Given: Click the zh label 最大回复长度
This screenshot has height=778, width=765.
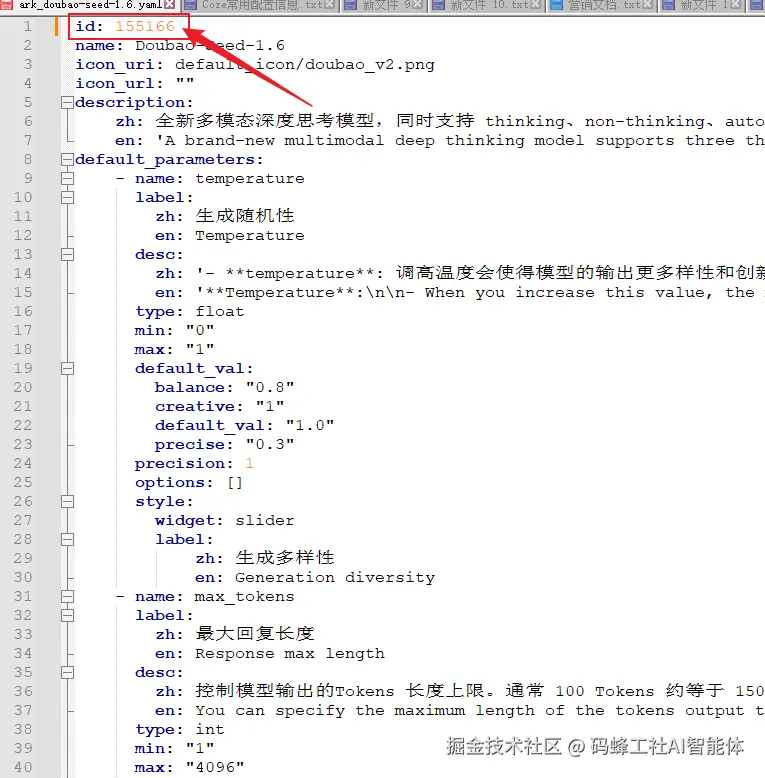Looking at the screenshot, I should (255, 634).
